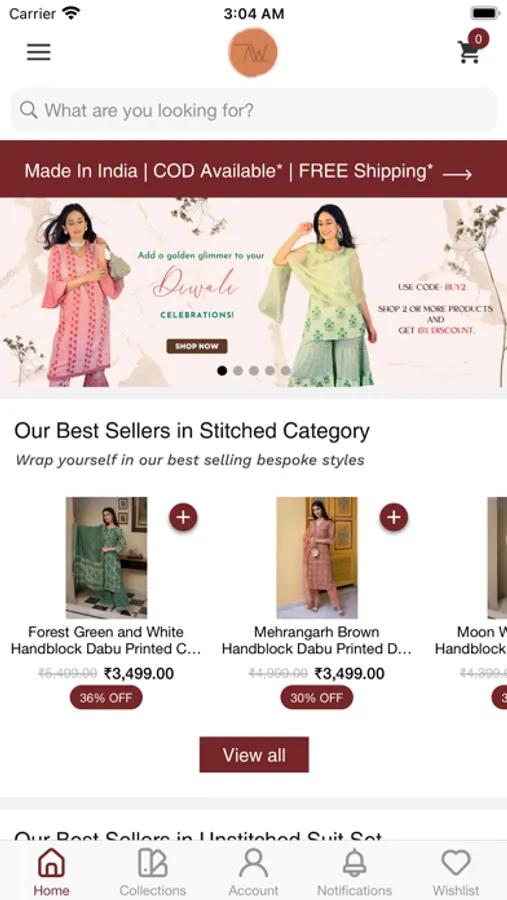Viewport: 507px width, 900px height.
Task: Open Forest Green suit thumbnail
Action: tap(106, 557)
